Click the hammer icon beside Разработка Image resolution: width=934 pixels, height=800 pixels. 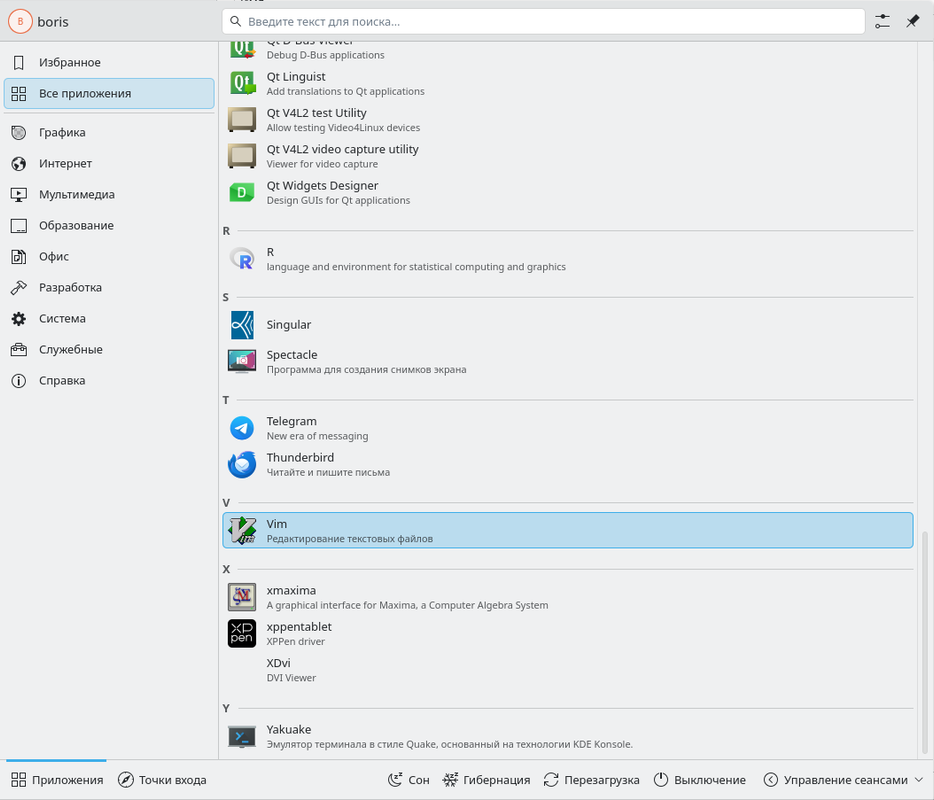point(18,288)
